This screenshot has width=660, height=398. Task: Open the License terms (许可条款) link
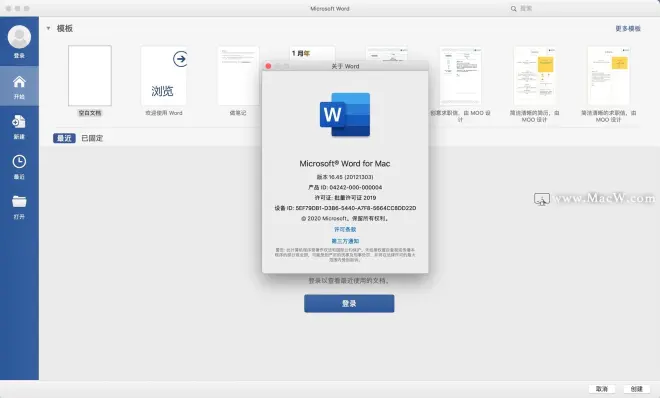(x=345, y=229)
